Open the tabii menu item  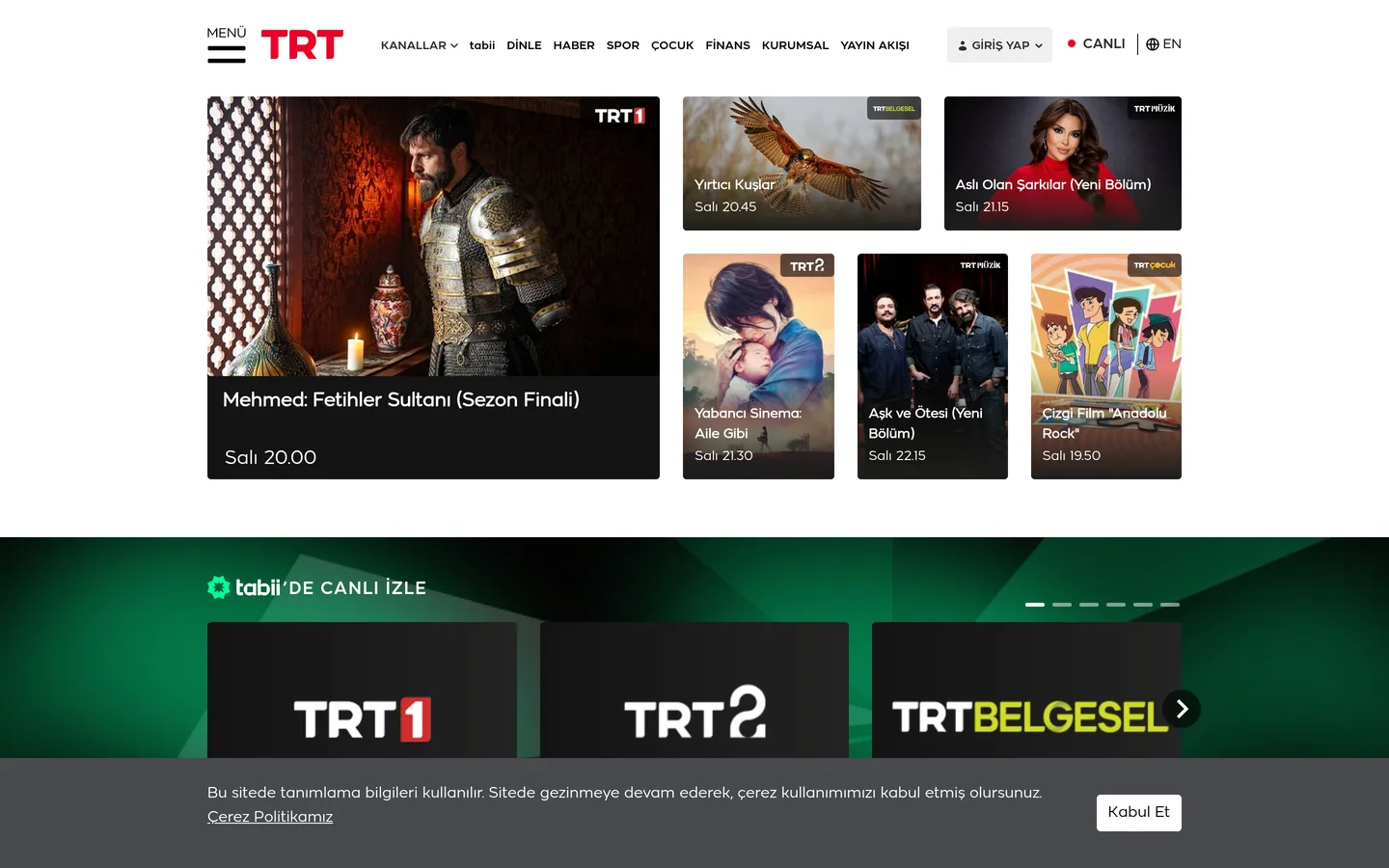[482, 45]
